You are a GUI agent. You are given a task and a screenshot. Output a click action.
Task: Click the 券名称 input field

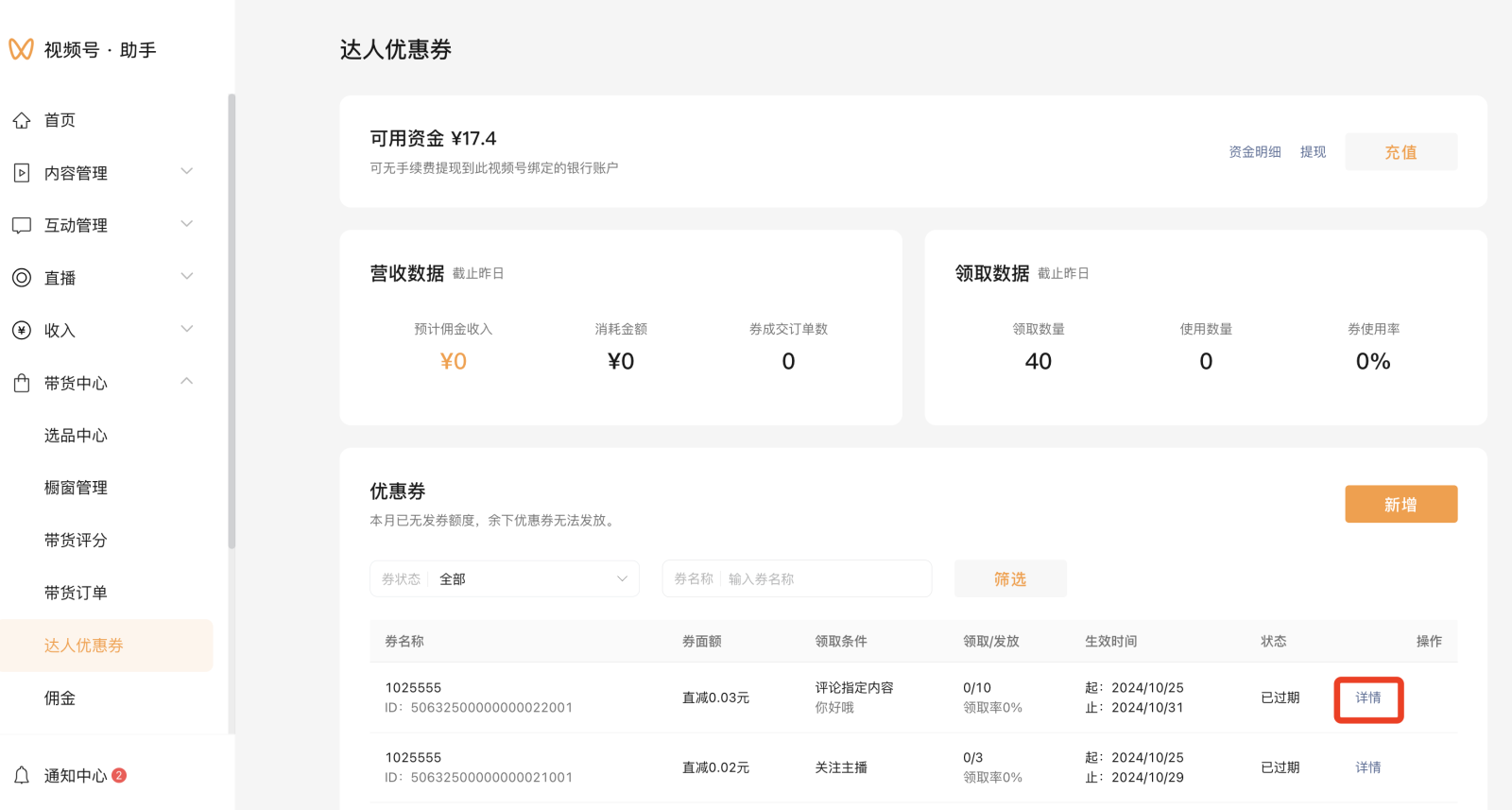pyautogui.click(x=822, y=578)
